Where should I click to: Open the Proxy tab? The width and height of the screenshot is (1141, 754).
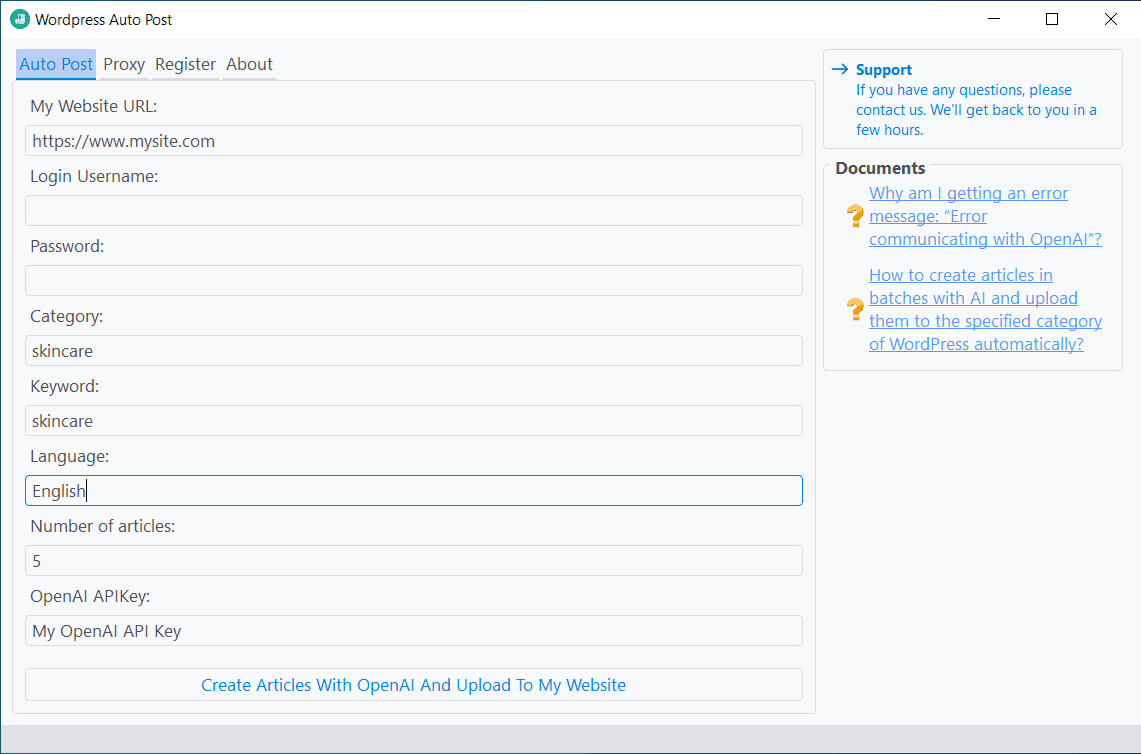pos(124,64)
